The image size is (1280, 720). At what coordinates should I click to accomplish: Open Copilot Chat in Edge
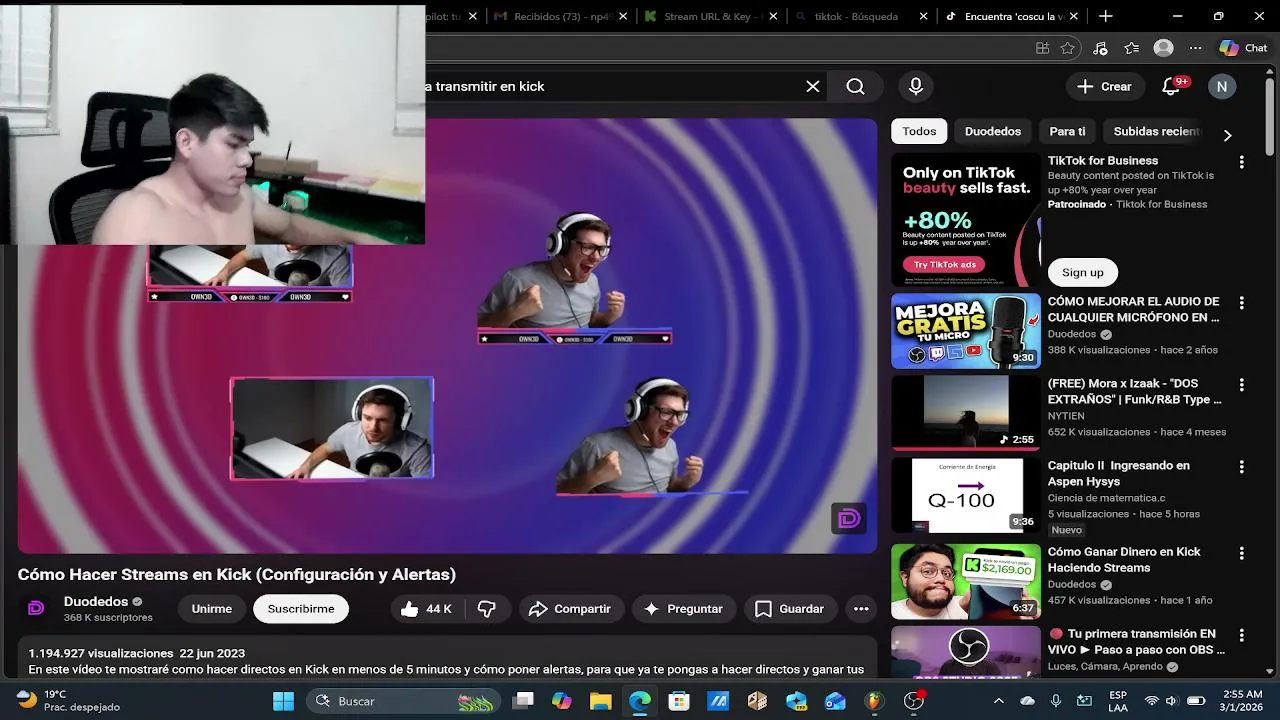point(1243,48)
